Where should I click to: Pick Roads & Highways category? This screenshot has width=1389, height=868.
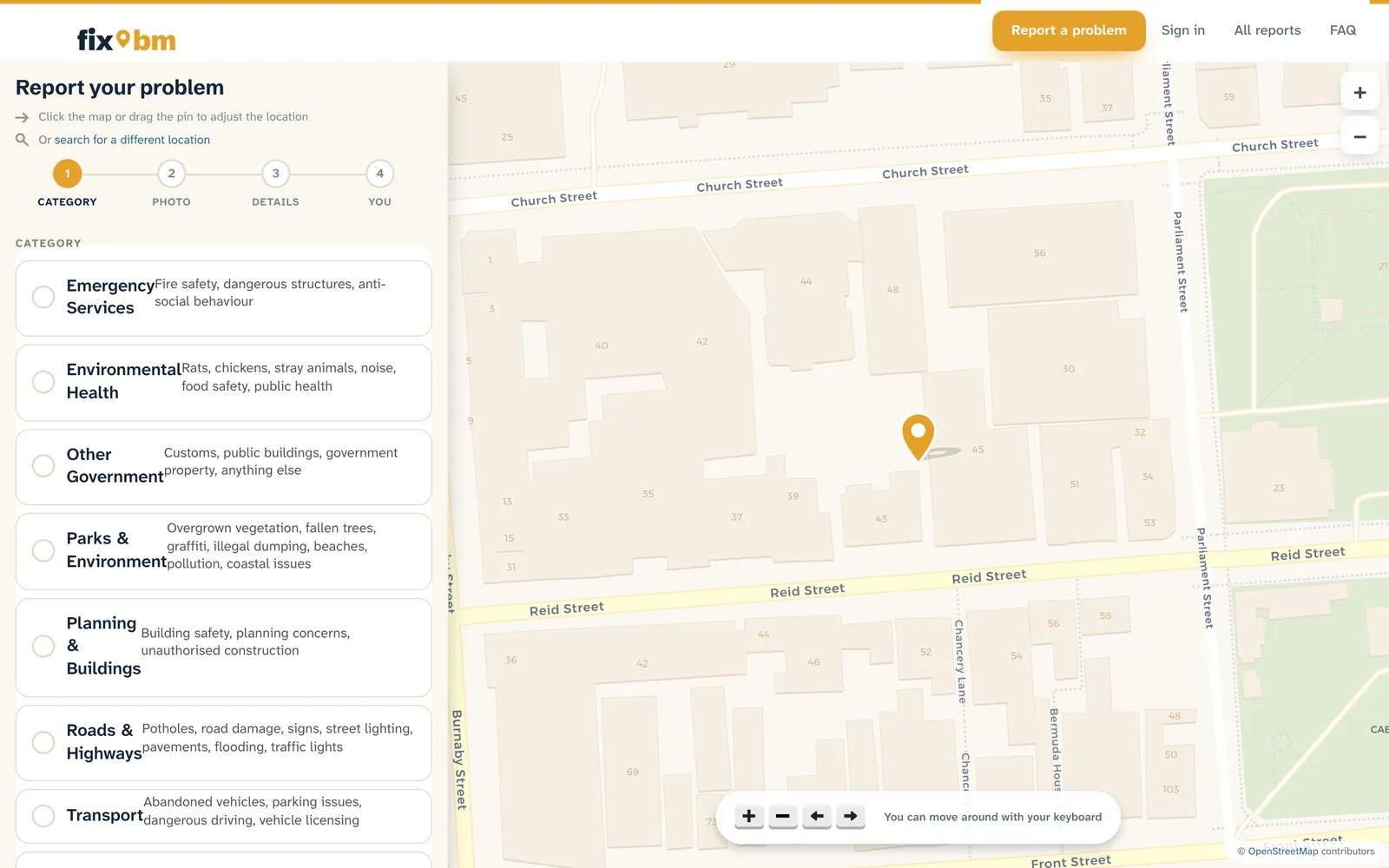pos(223,742)
